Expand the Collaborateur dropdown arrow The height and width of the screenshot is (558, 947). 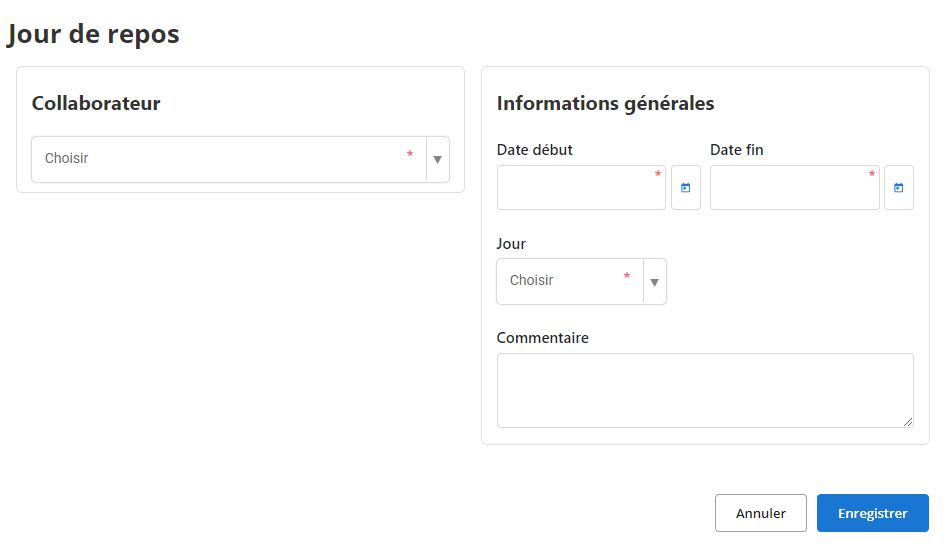click(438, 159)
